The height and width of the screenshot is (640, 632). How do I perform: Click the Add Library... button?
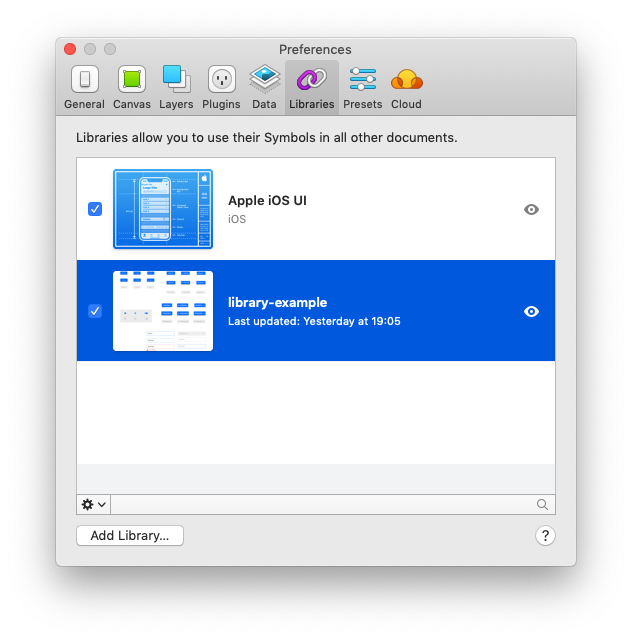[x=130, y=536]
